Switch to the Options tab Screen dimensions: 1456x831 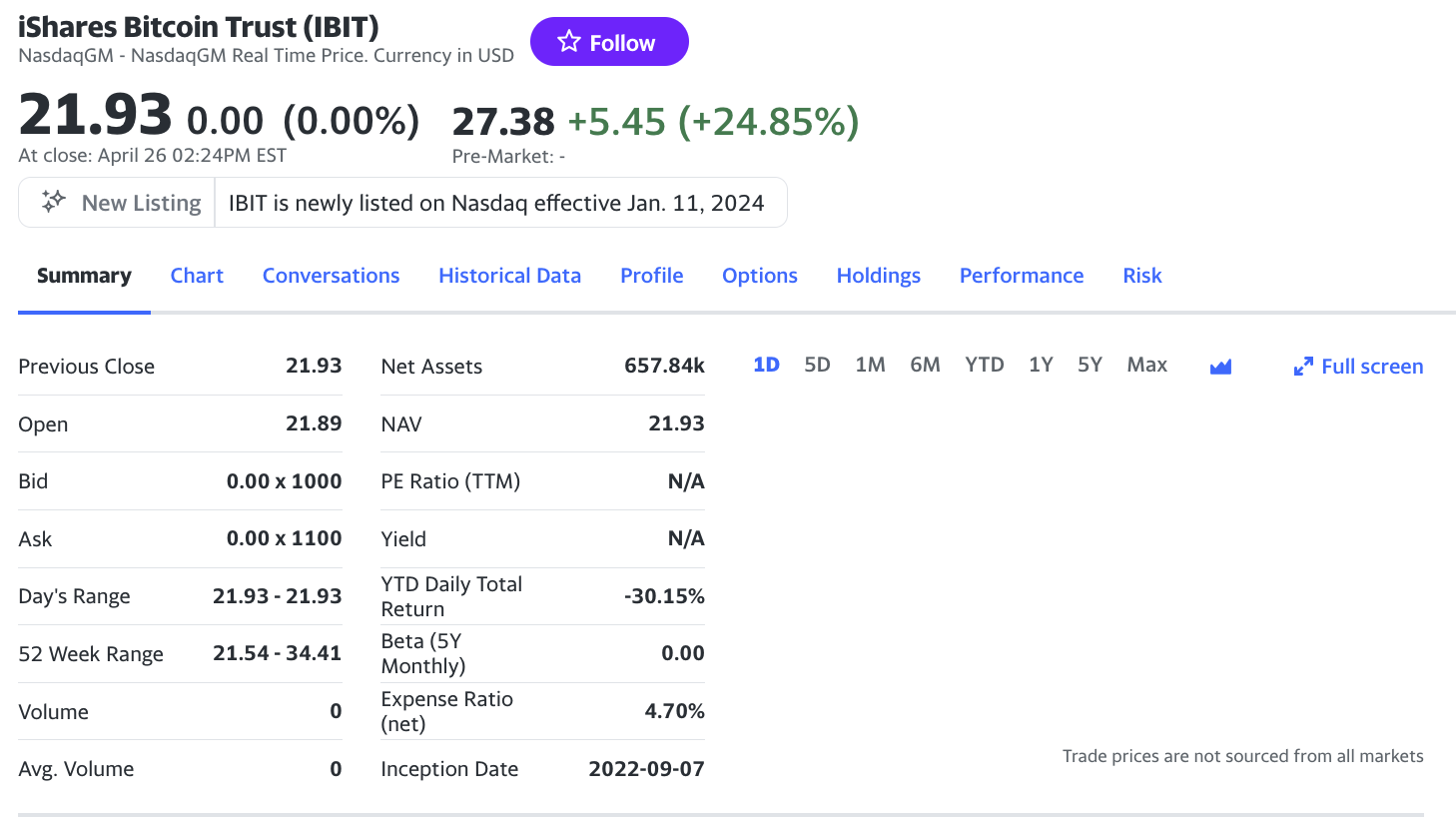[x=760, y=276]
